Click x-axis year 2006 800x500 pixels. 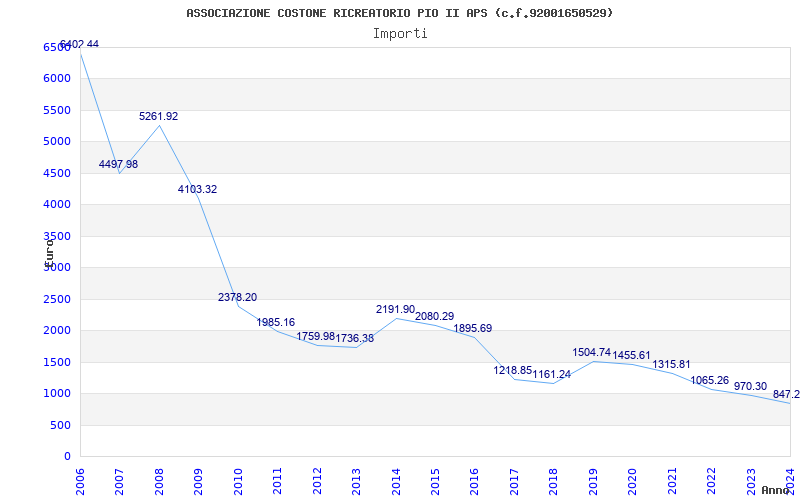coord(80,481)
